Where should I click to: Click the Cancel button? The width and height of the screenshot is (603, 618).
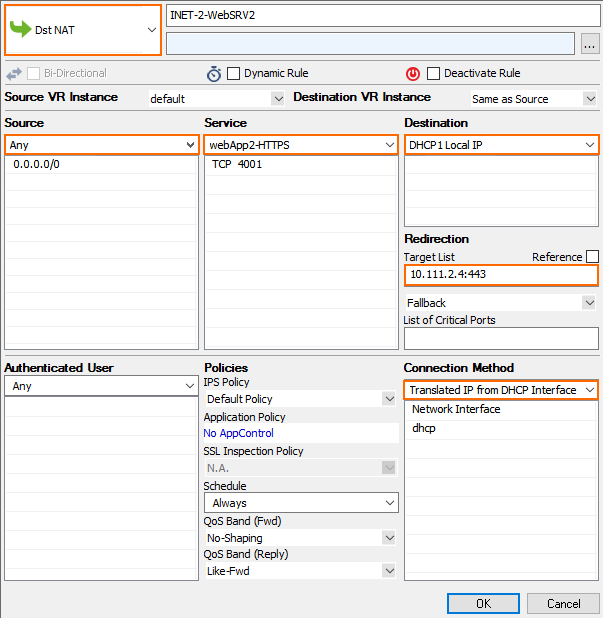click(564, 603)
